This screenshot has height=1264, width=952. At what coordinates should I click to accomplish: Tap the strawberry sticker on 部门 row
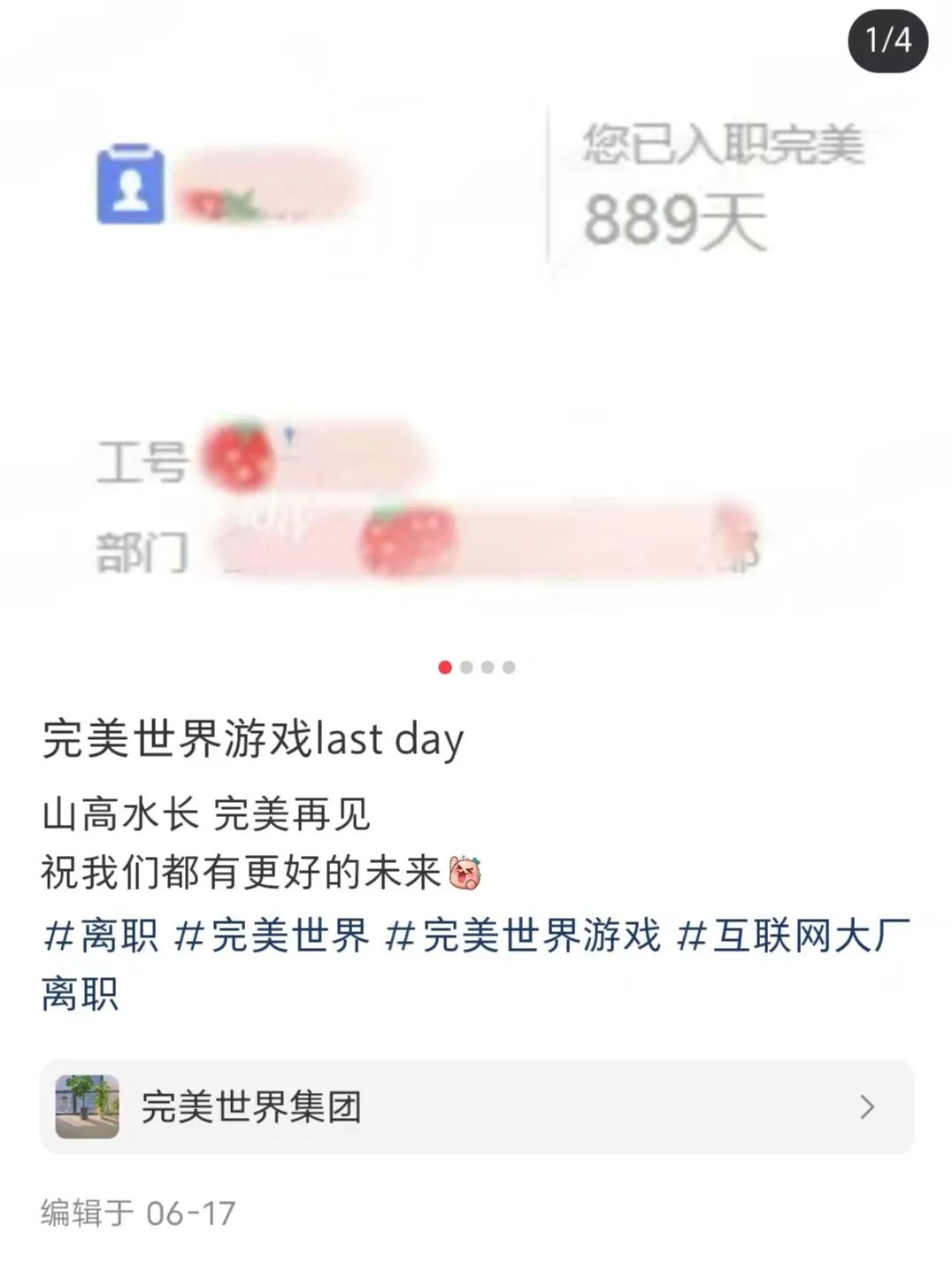point(408,540)
